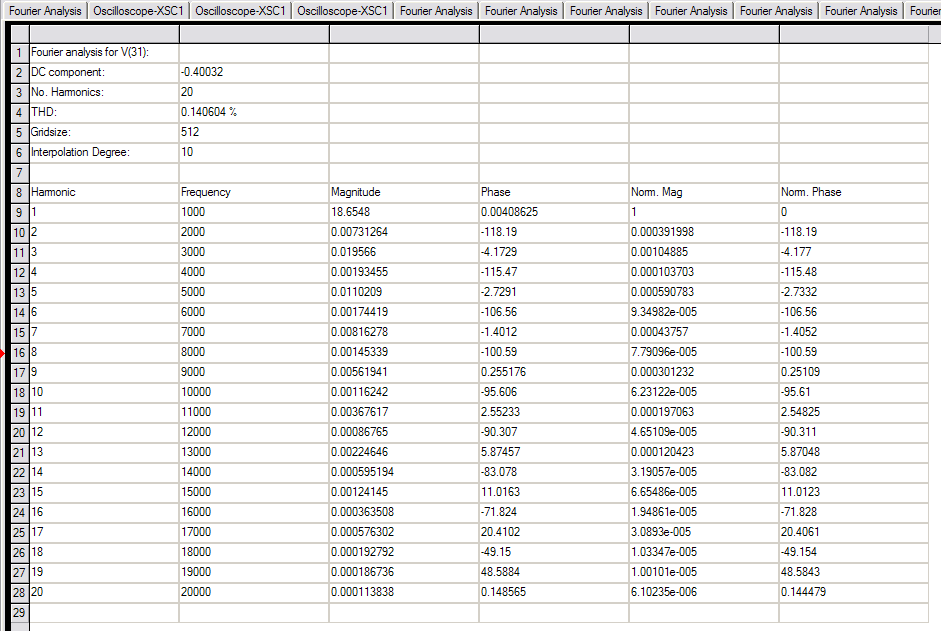Viewport: 941px width, 631px height.
Task: Select phase cell -4.1729
Action: pos(554,252)
